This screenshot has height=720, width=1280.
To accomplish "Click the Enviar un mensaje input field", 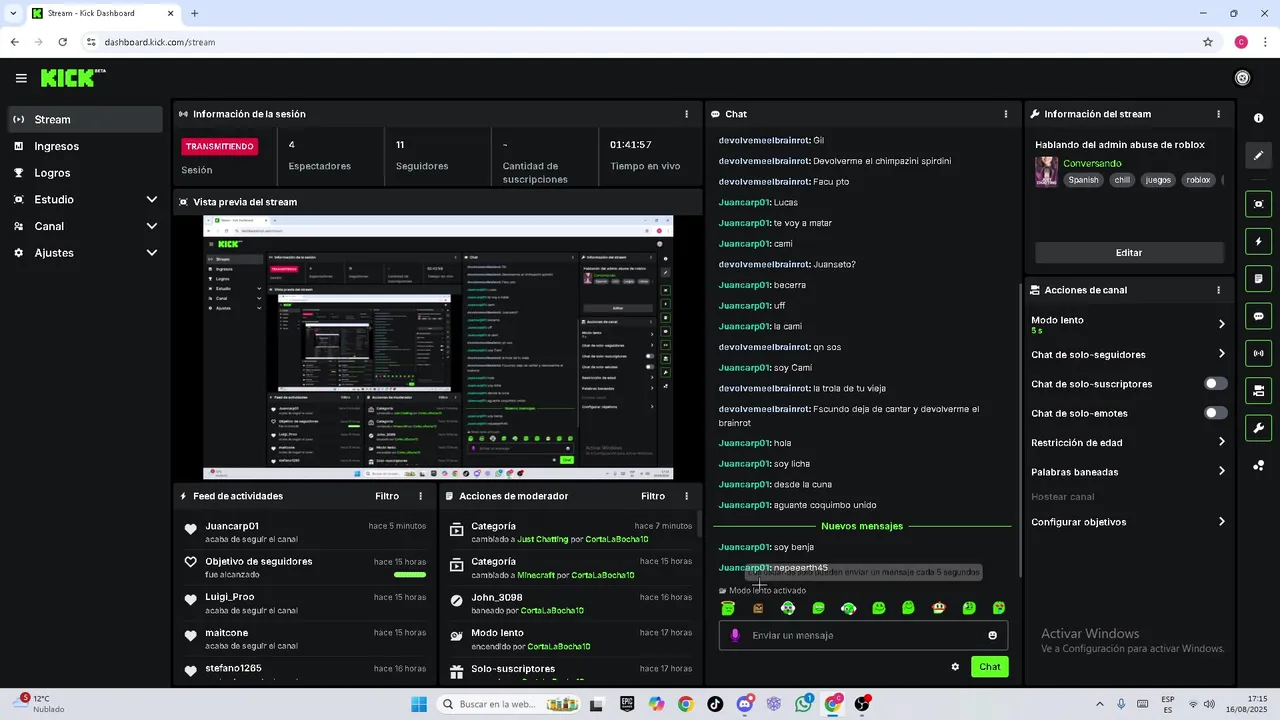I will [863, 635].
